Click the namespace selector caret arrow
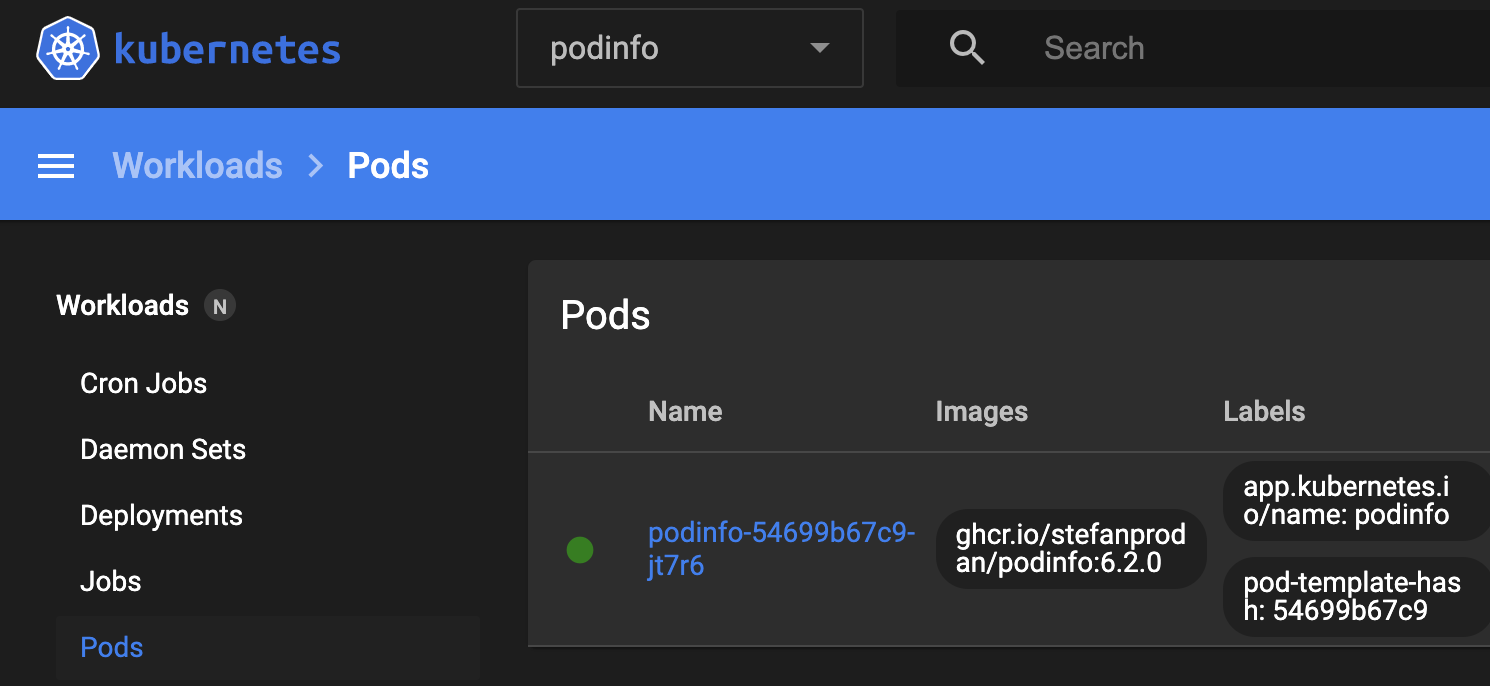The height and width of the screenshot is (686, 1490). (819, 47)
